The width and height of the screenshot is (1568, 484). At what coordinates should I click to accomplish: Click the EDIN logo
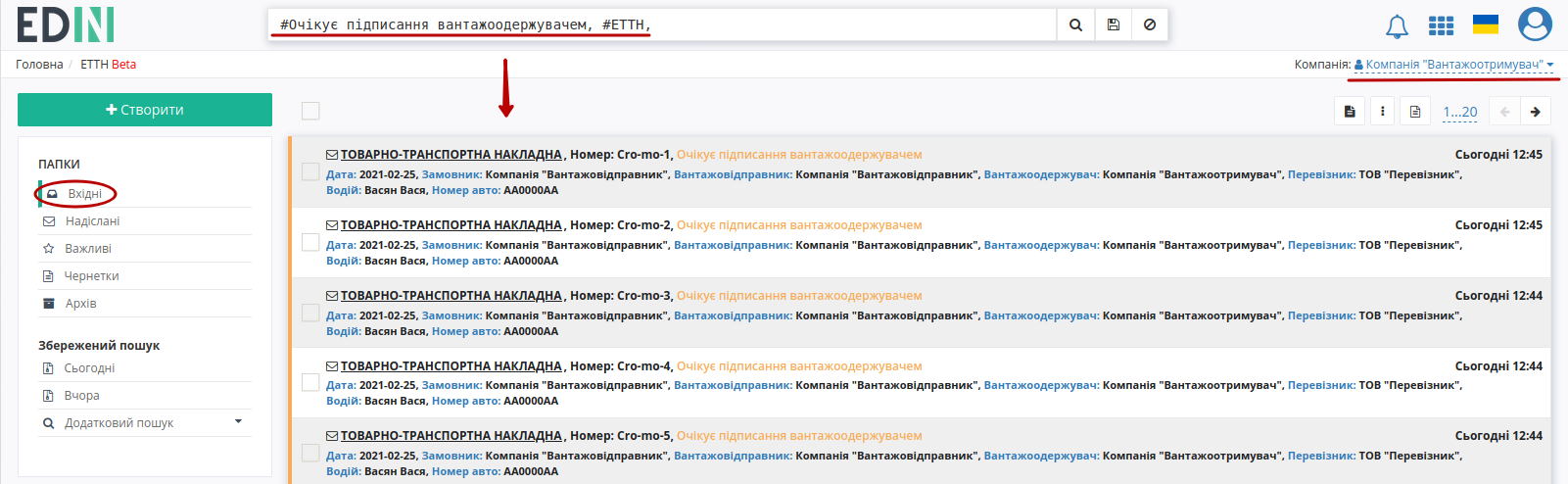pos(66,24)
